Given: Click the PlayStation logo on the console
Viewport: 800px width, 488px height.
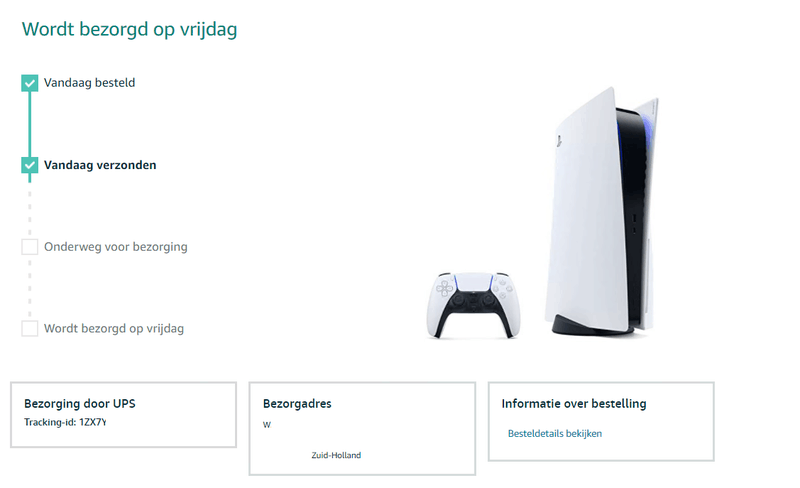Looking at the screenshot, I should click(x=560, y=141).
